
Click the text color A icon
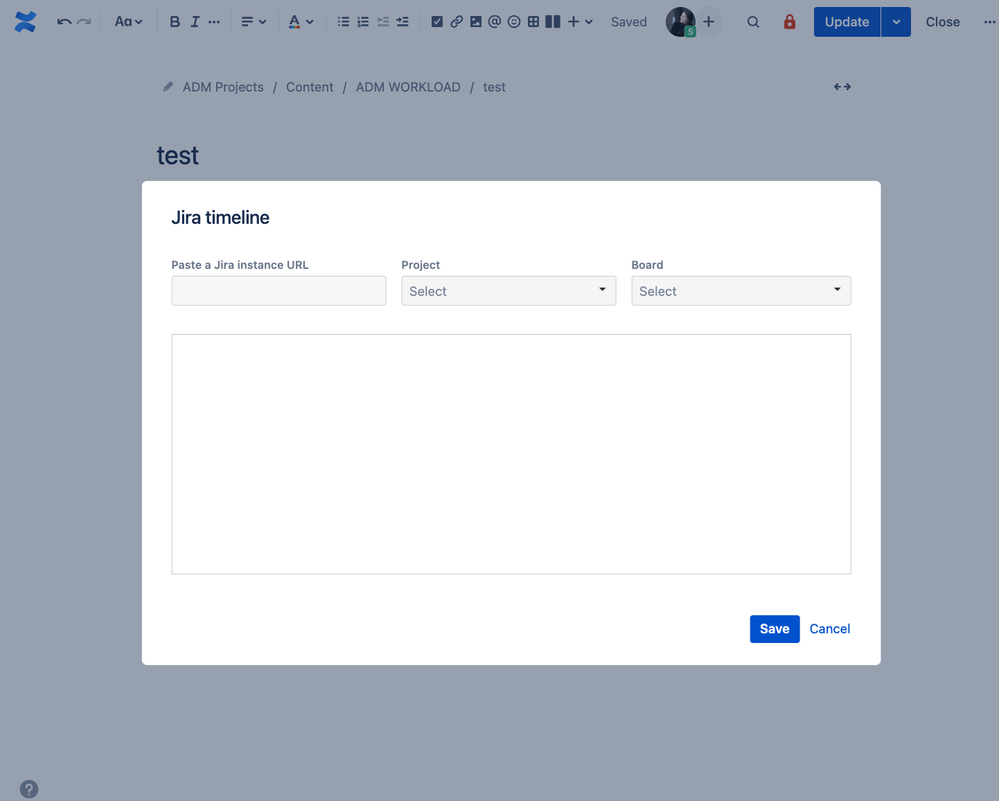point(294,22)
